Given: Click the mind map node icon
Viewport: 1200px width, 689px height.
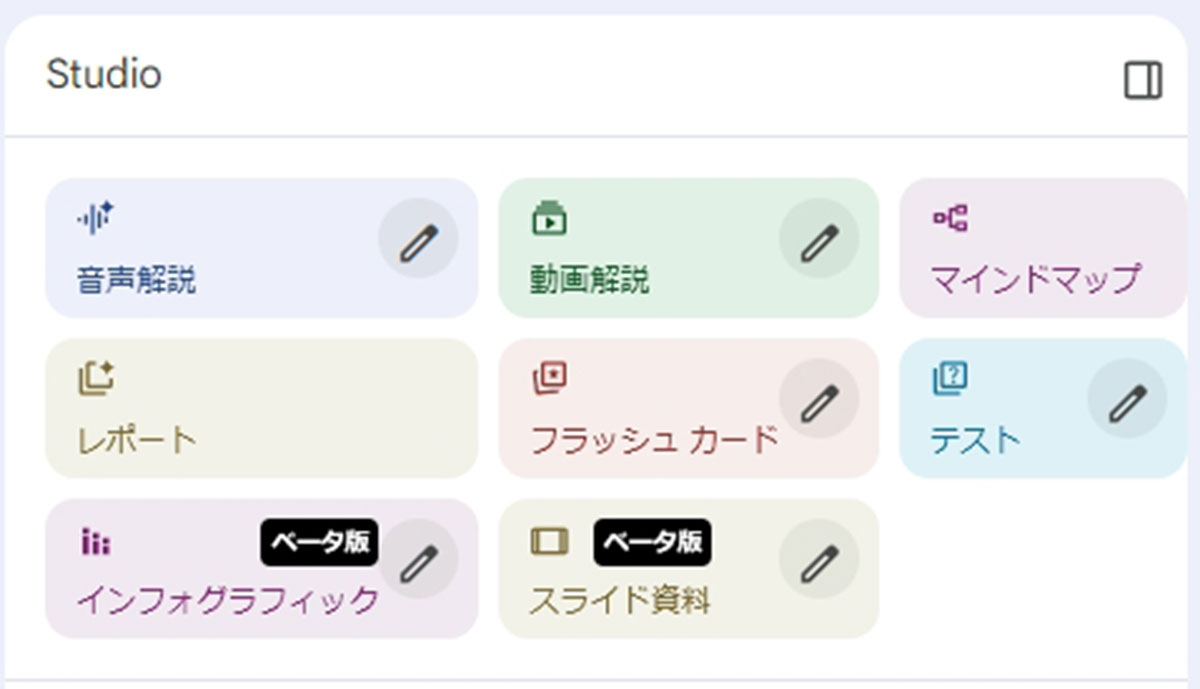Looking at the screenshot, I should pyautogui.click(x=950, y=218).
